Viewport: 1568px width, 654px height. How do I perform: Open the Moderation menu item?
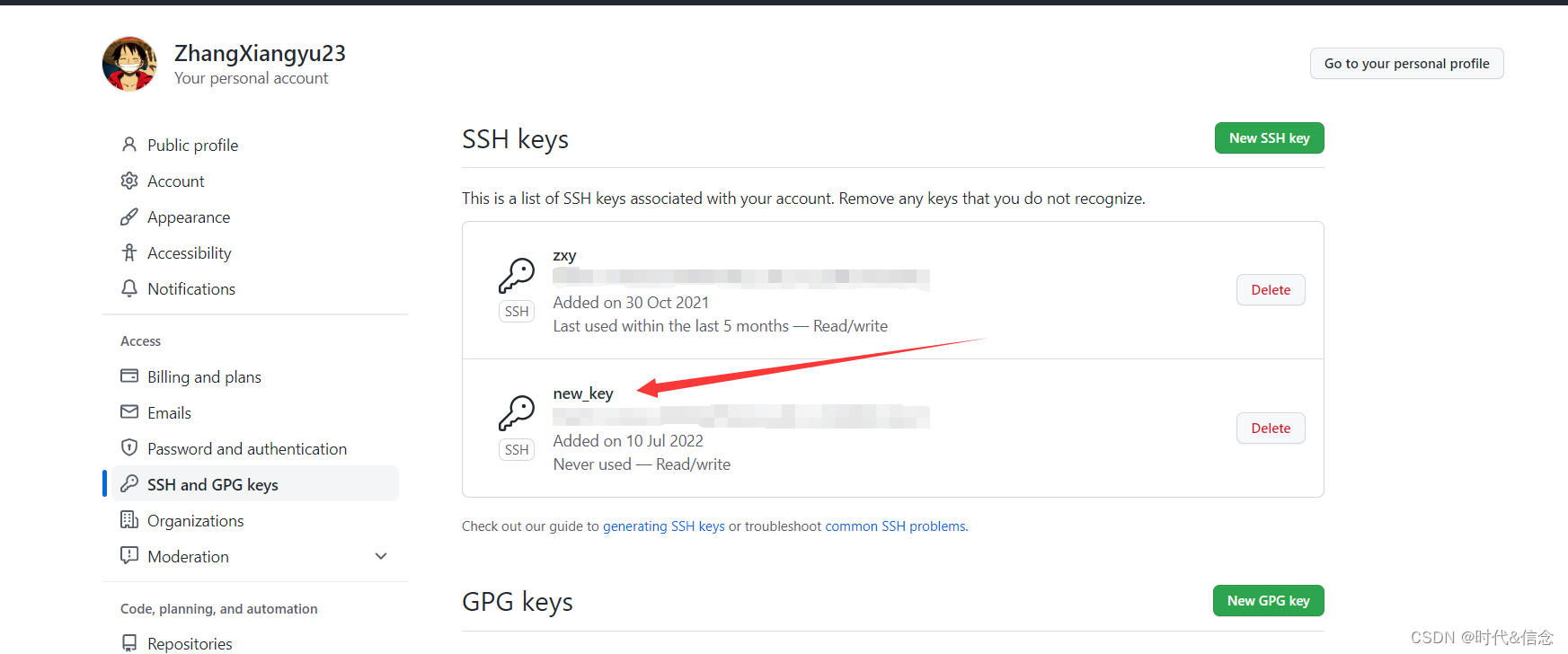point(188,556)
